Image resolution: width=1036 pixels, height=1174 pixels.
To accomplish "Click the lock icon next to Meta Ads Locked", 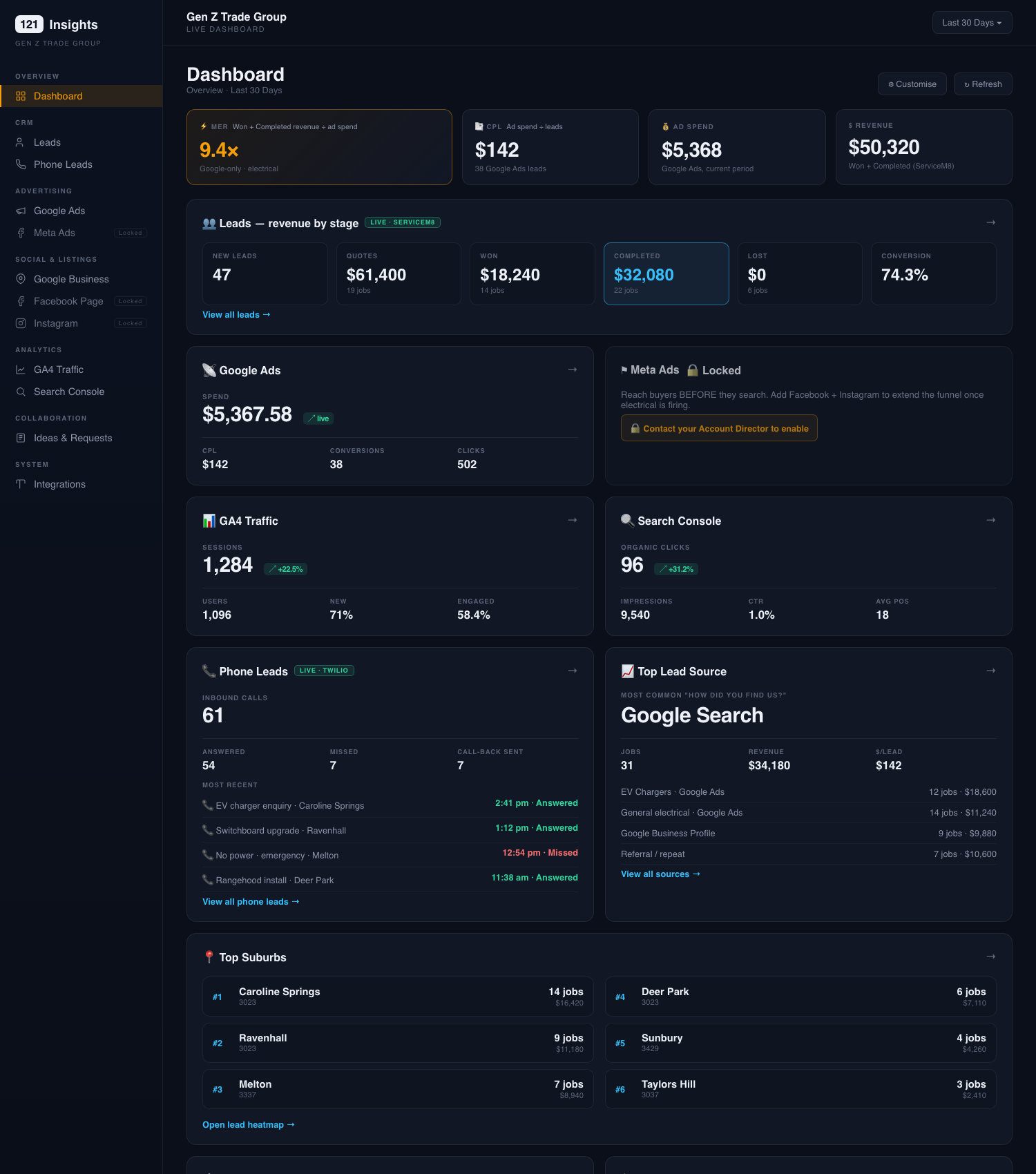I will click(693, 370).
